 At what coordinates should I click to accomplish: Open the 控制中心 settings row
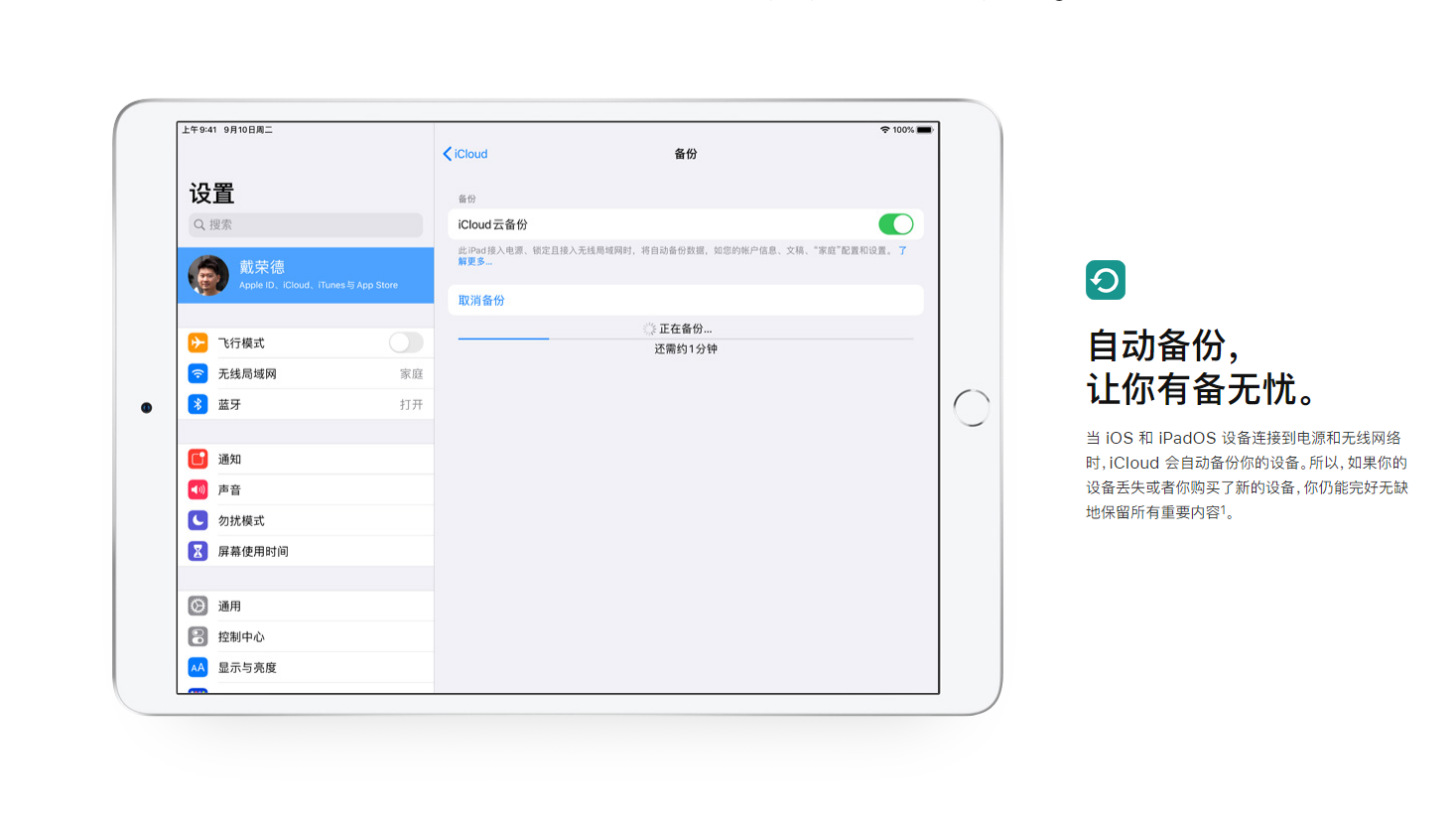tap(306, 636)
